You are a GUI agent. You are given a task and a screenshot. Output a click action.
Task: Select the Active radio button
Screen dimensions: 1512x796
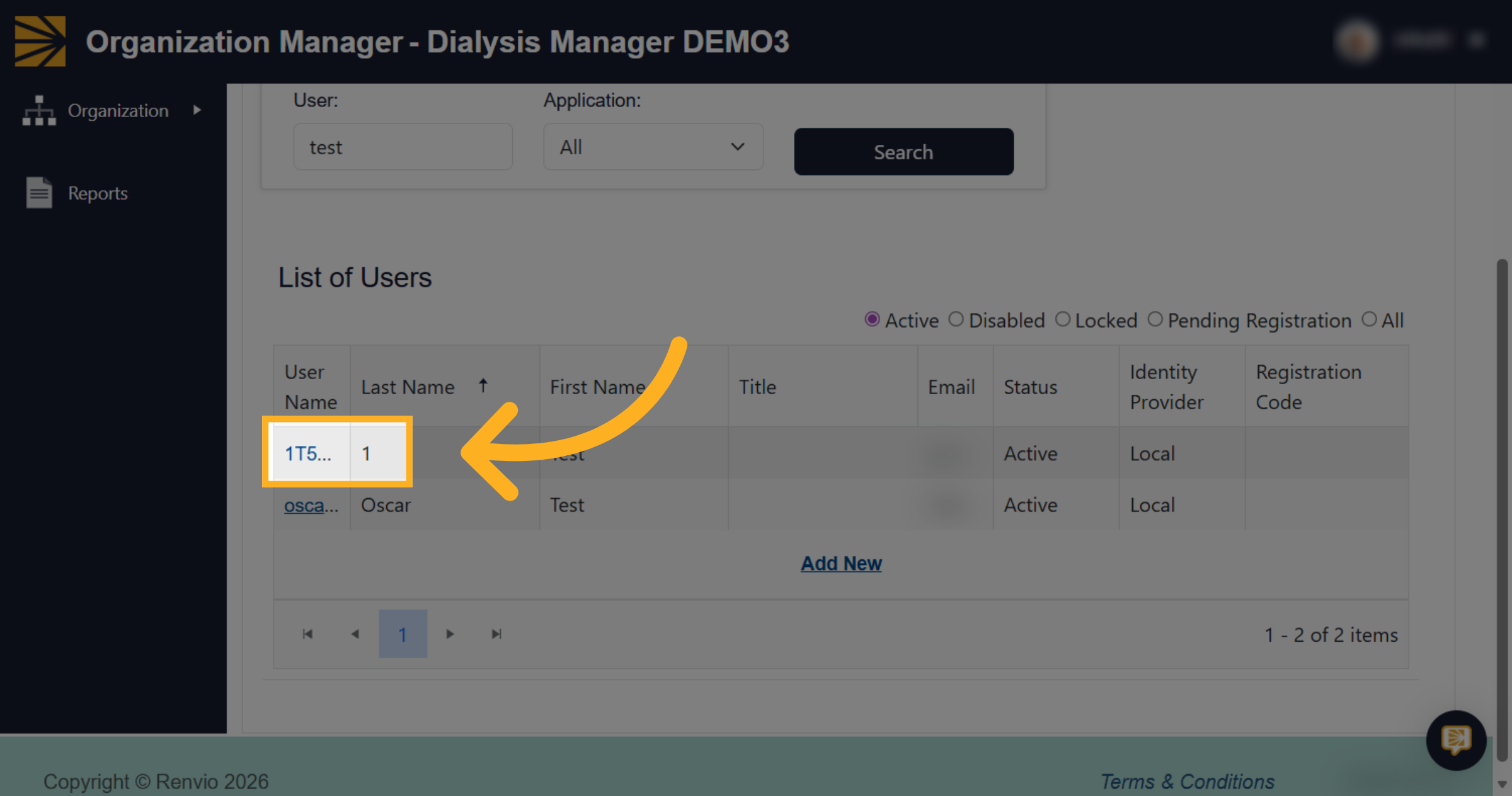coord(872,319)
